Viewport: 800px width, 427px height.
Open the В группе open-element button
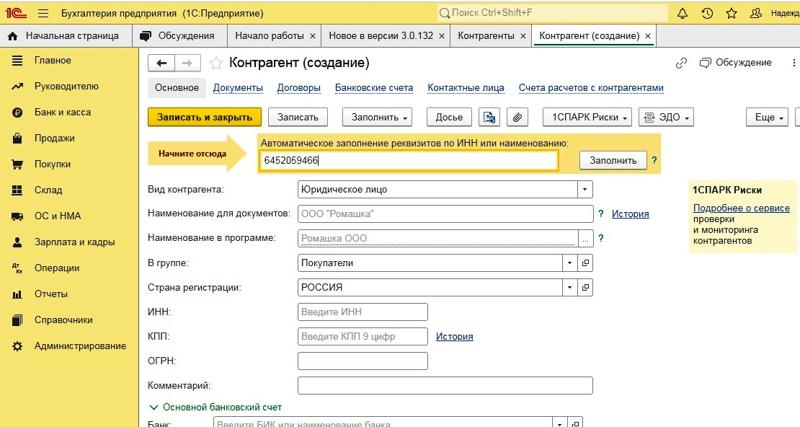[585, 263]
